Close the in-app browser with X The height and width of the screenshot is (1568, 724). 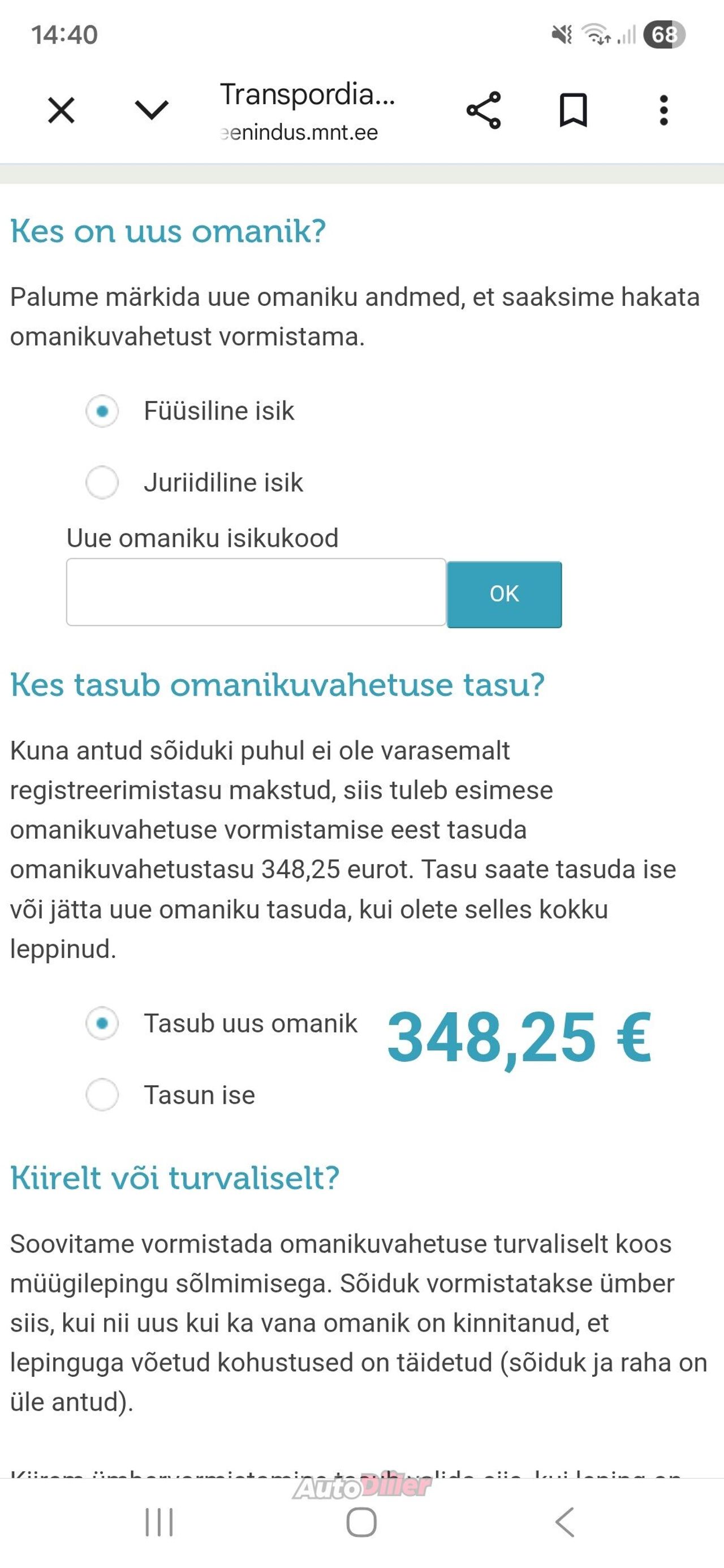click(61, 110)
